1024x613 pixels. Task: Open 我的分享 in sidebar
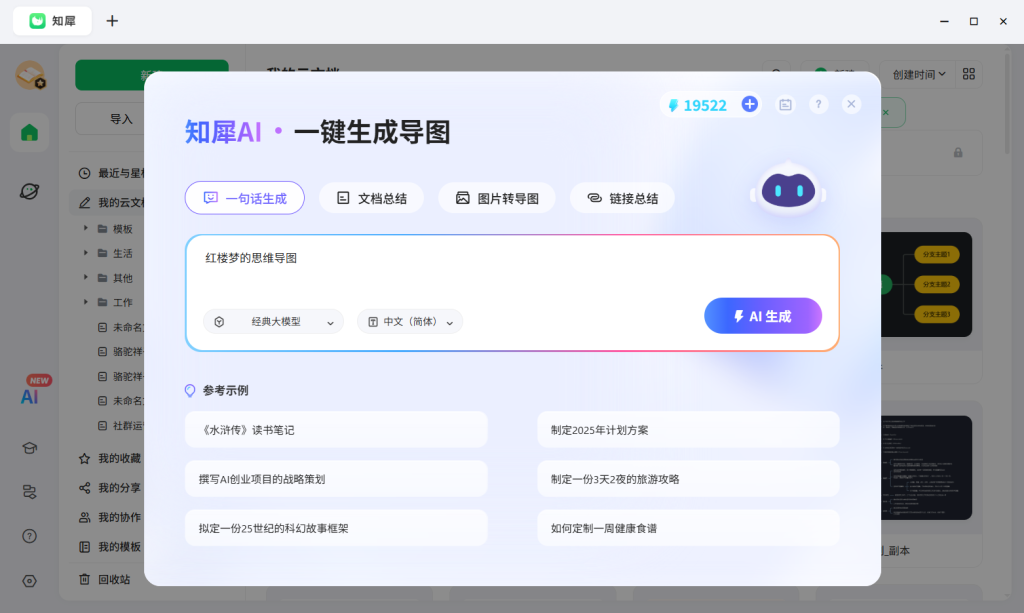pos(109,488)
